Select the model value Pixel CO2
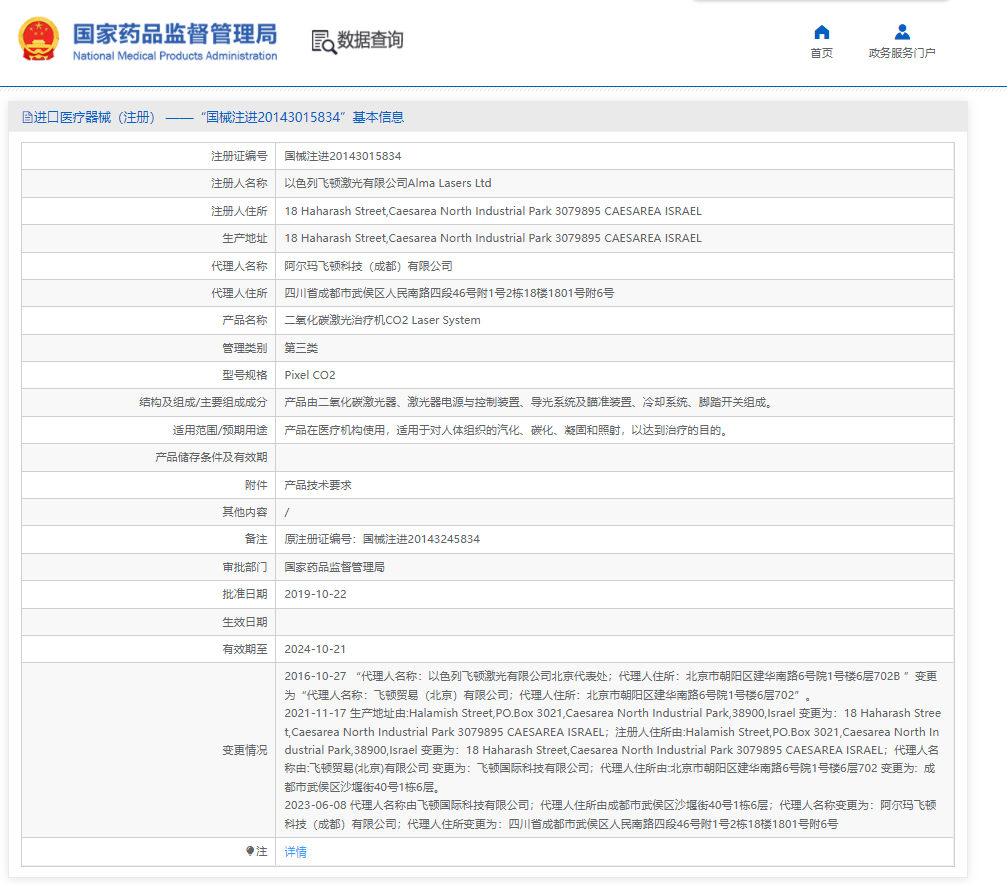The height and width of the screenshot is (884, 1007). click(310, 375)
